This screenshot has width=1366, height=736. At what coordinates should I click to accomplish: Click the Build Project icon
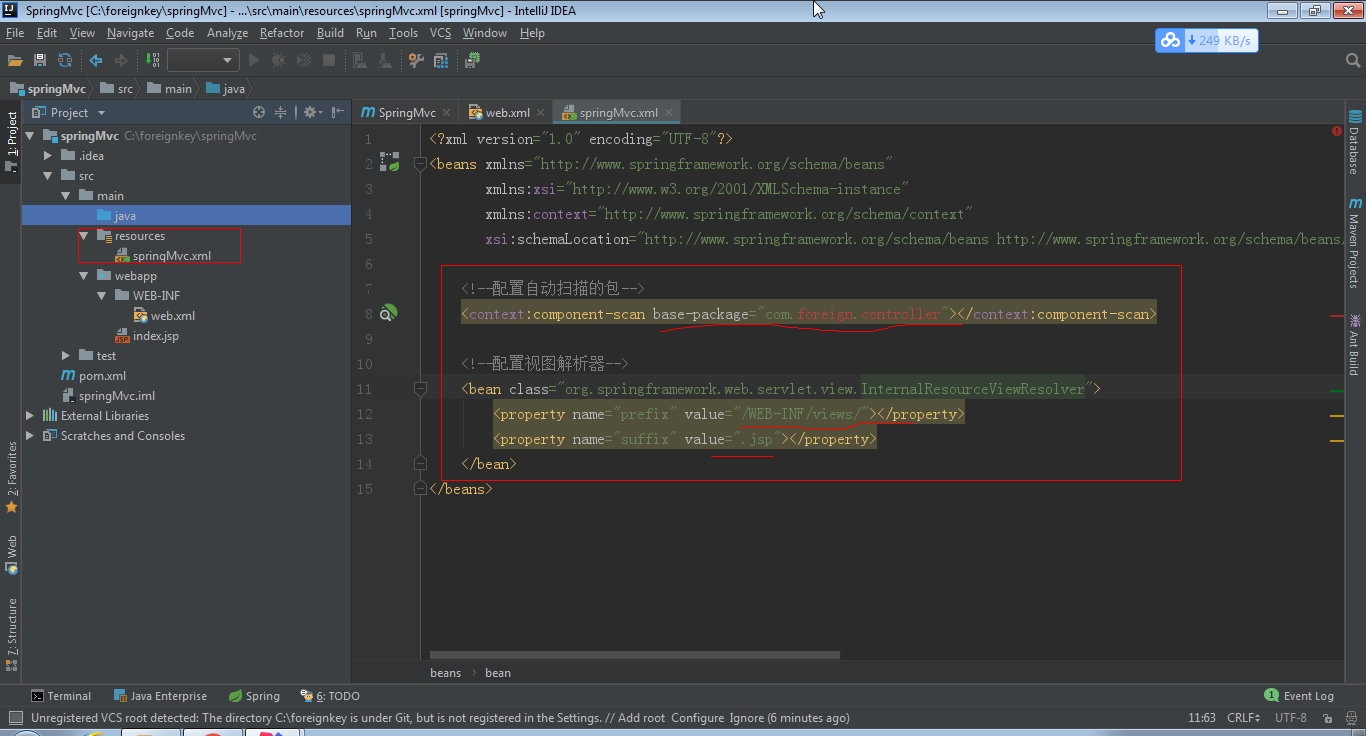point(153,60)
